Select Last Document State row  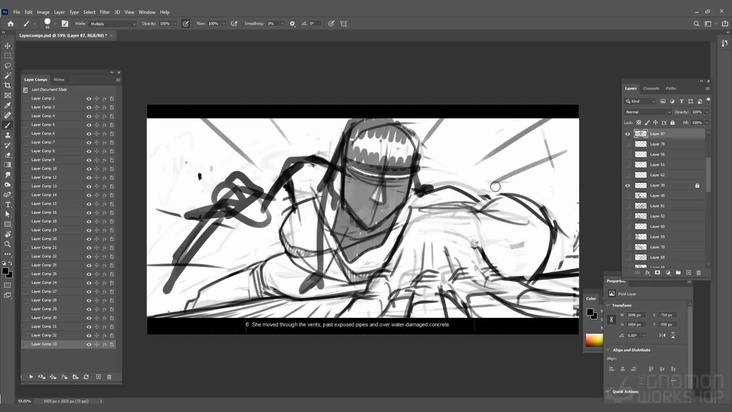[69, 90]
